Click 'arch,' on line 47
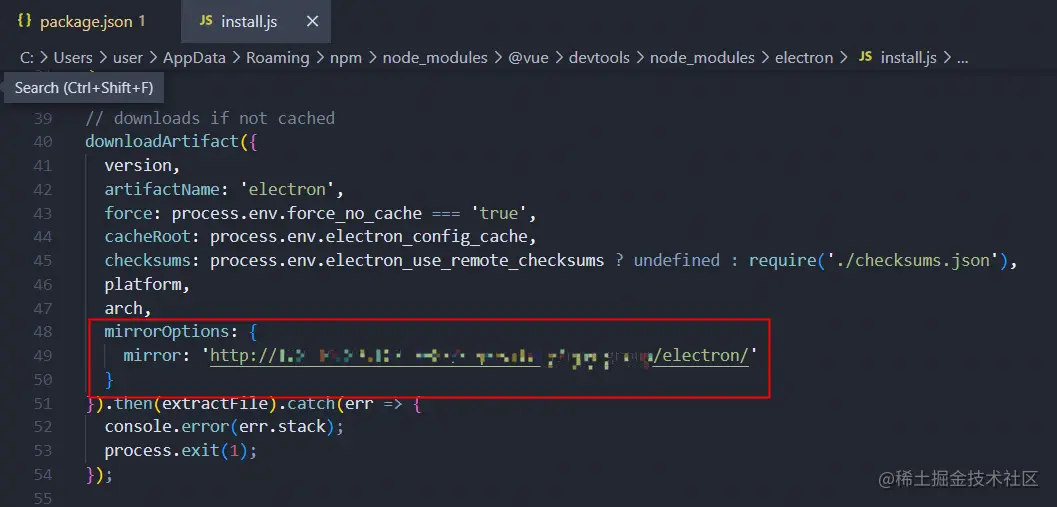Viewport: 1057px width, 507px height. click(128, 308)
